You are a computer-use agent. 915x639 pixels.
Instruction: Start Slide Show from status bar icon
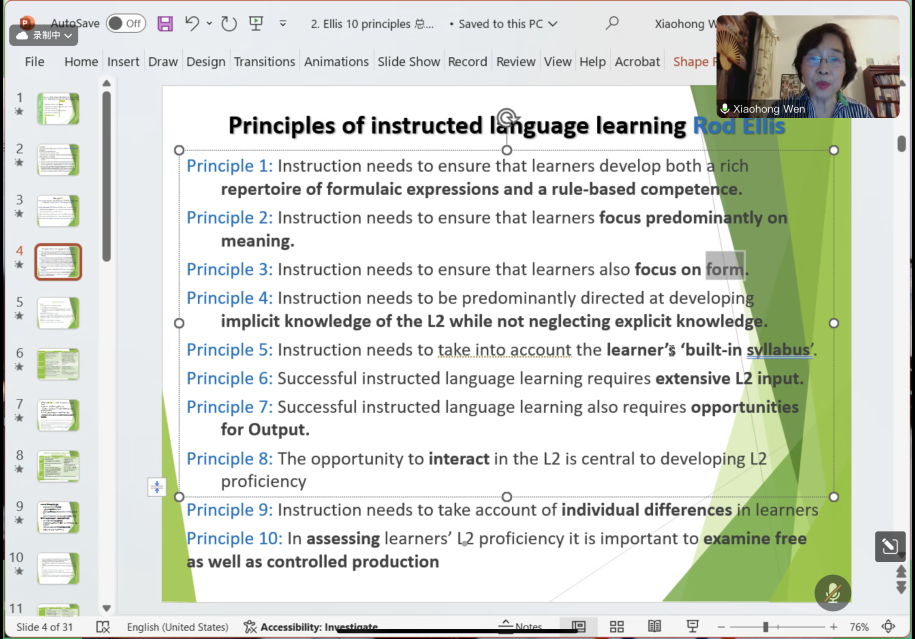click(x=693, y=627)
